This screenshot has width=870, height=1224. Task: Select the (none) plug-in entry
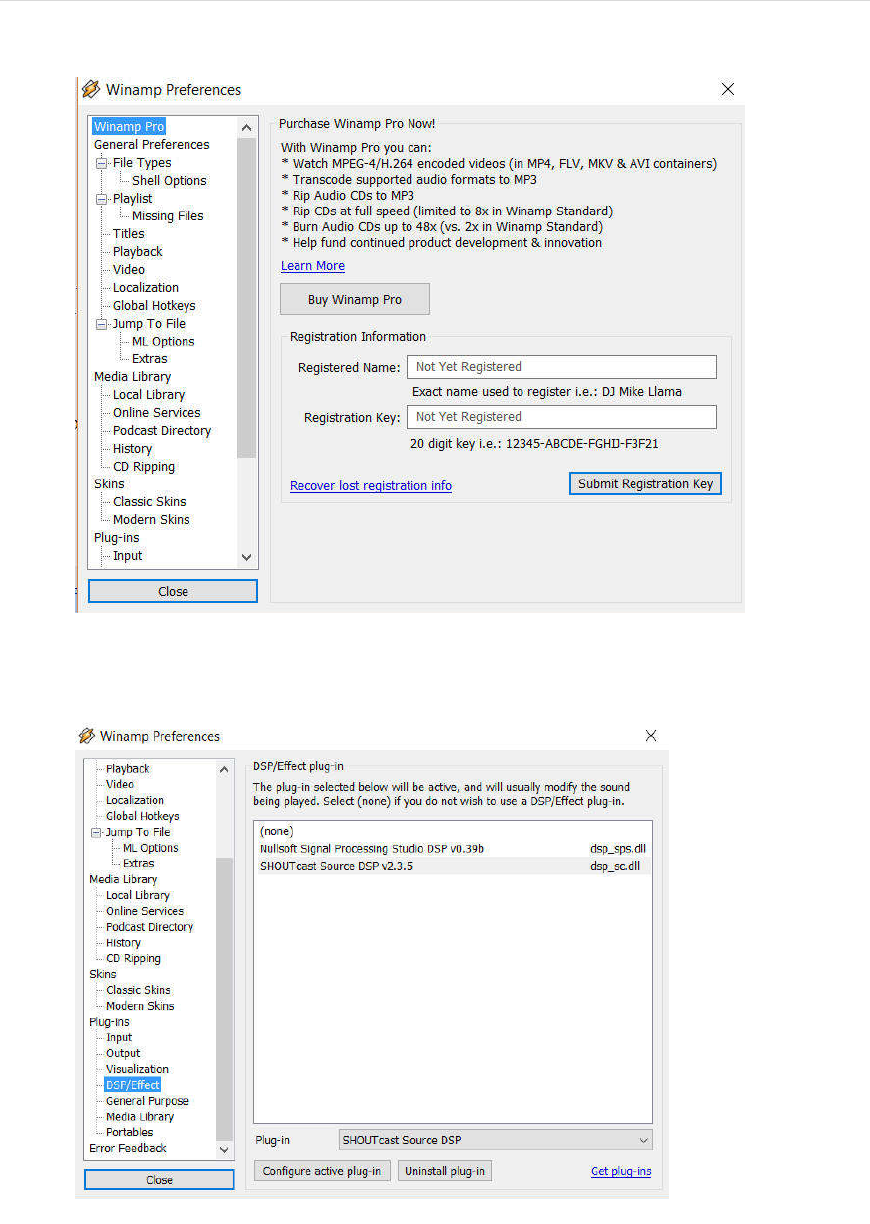(x=452, y=832)
